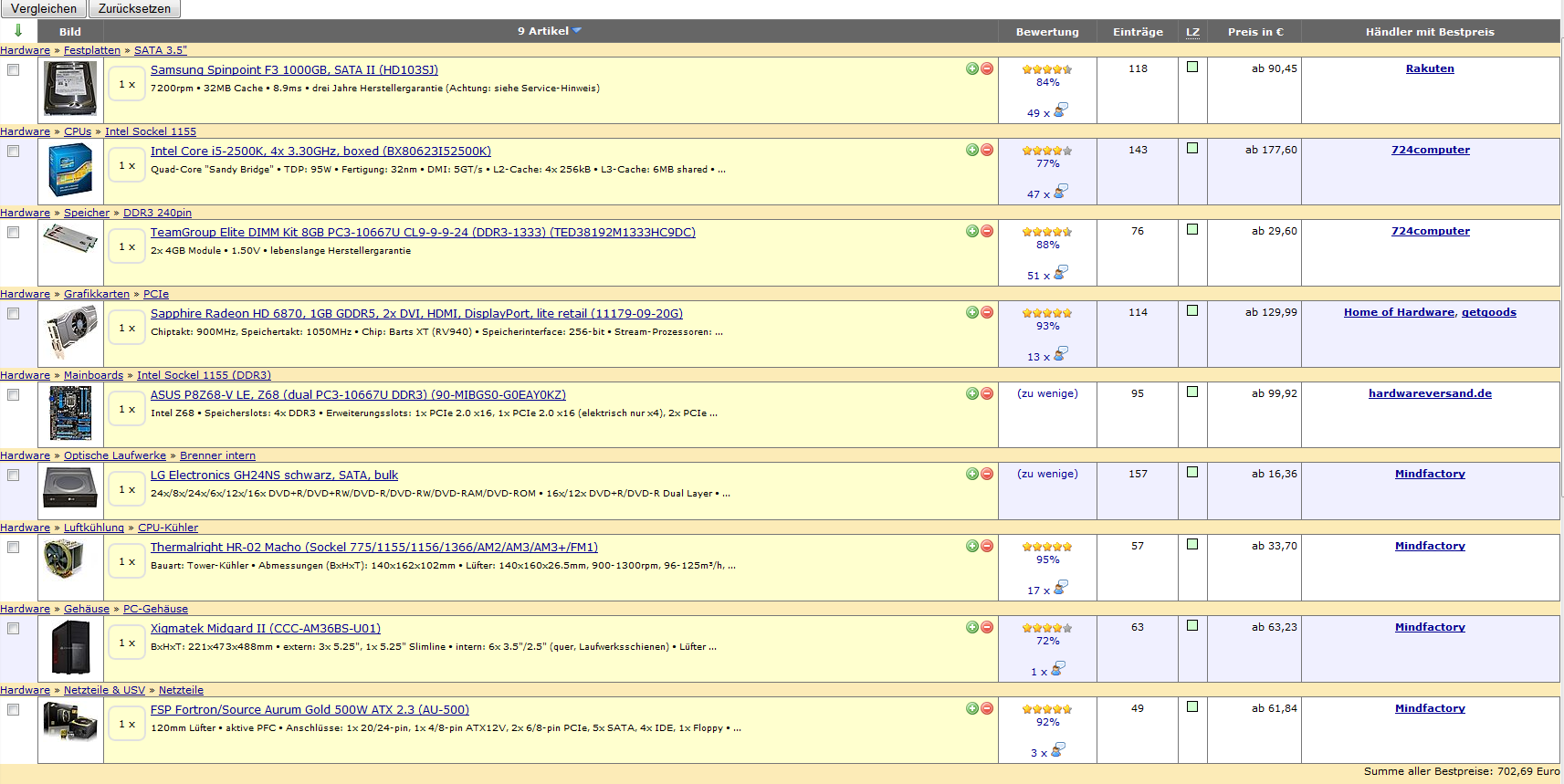Click red minus for Sapphire Radeon HD 6870

tap(987, 312)
